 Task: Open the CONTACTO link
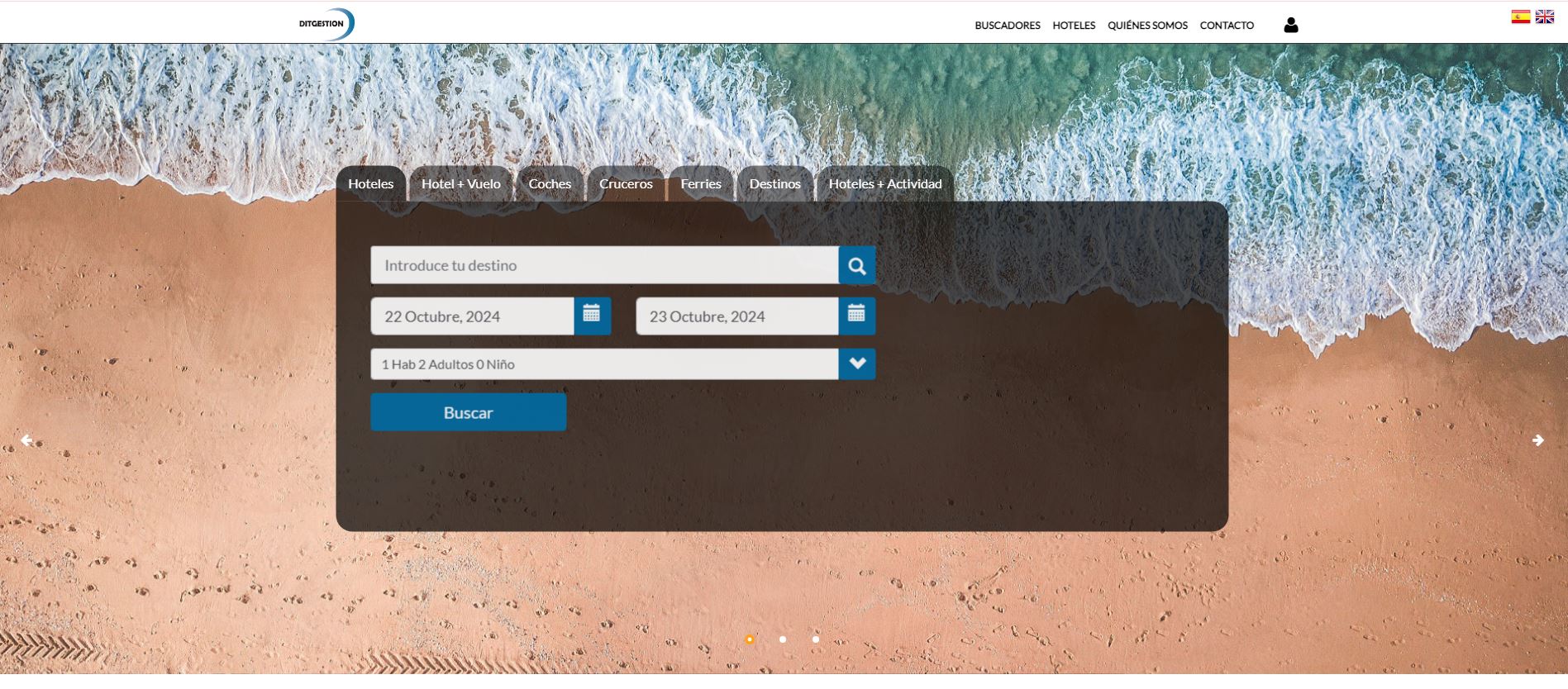pyautogui.click(x=1227, y=26)
